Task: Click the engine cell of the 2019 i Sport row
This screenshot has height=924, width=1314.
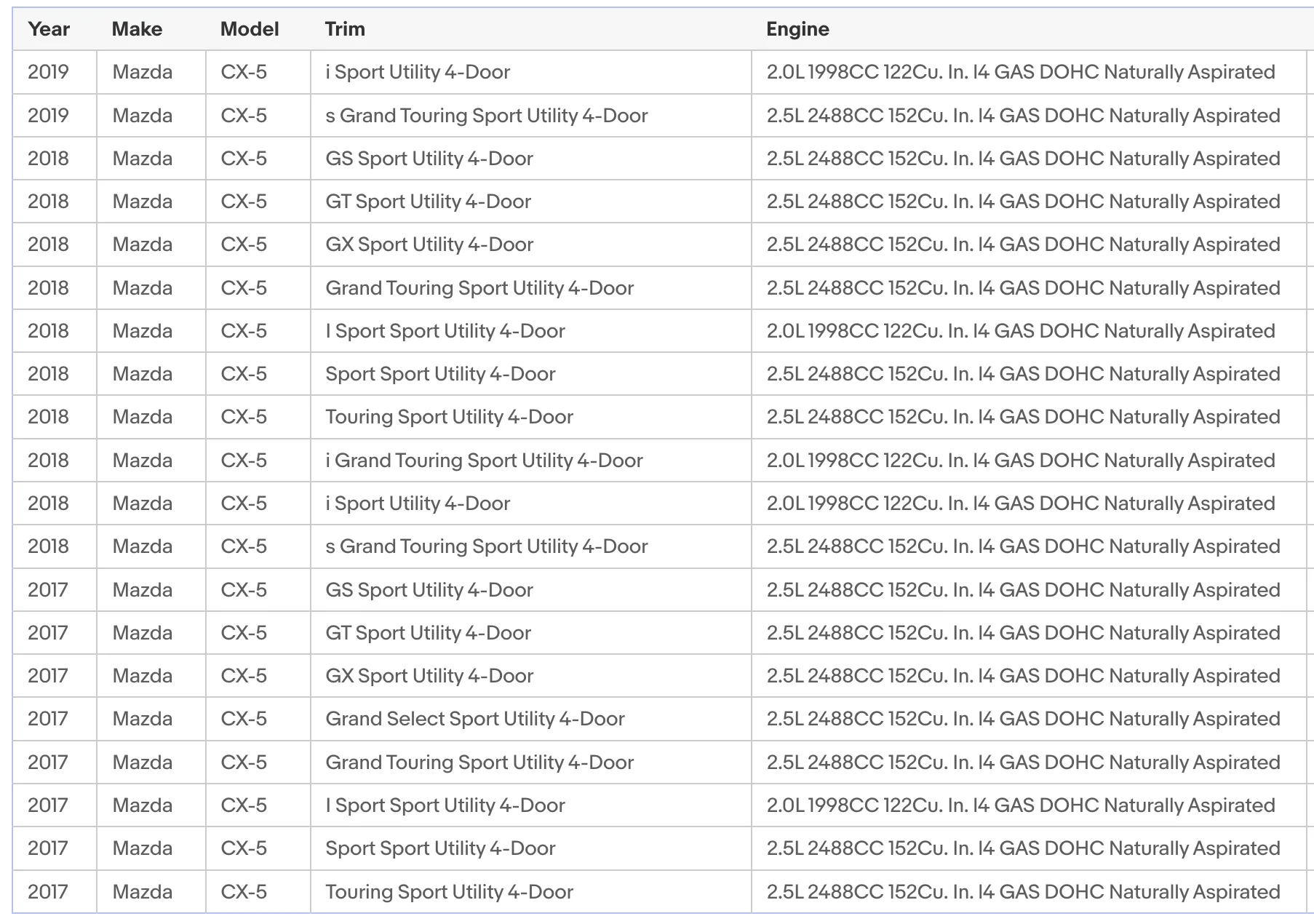Action: [x=1029, y=72]
